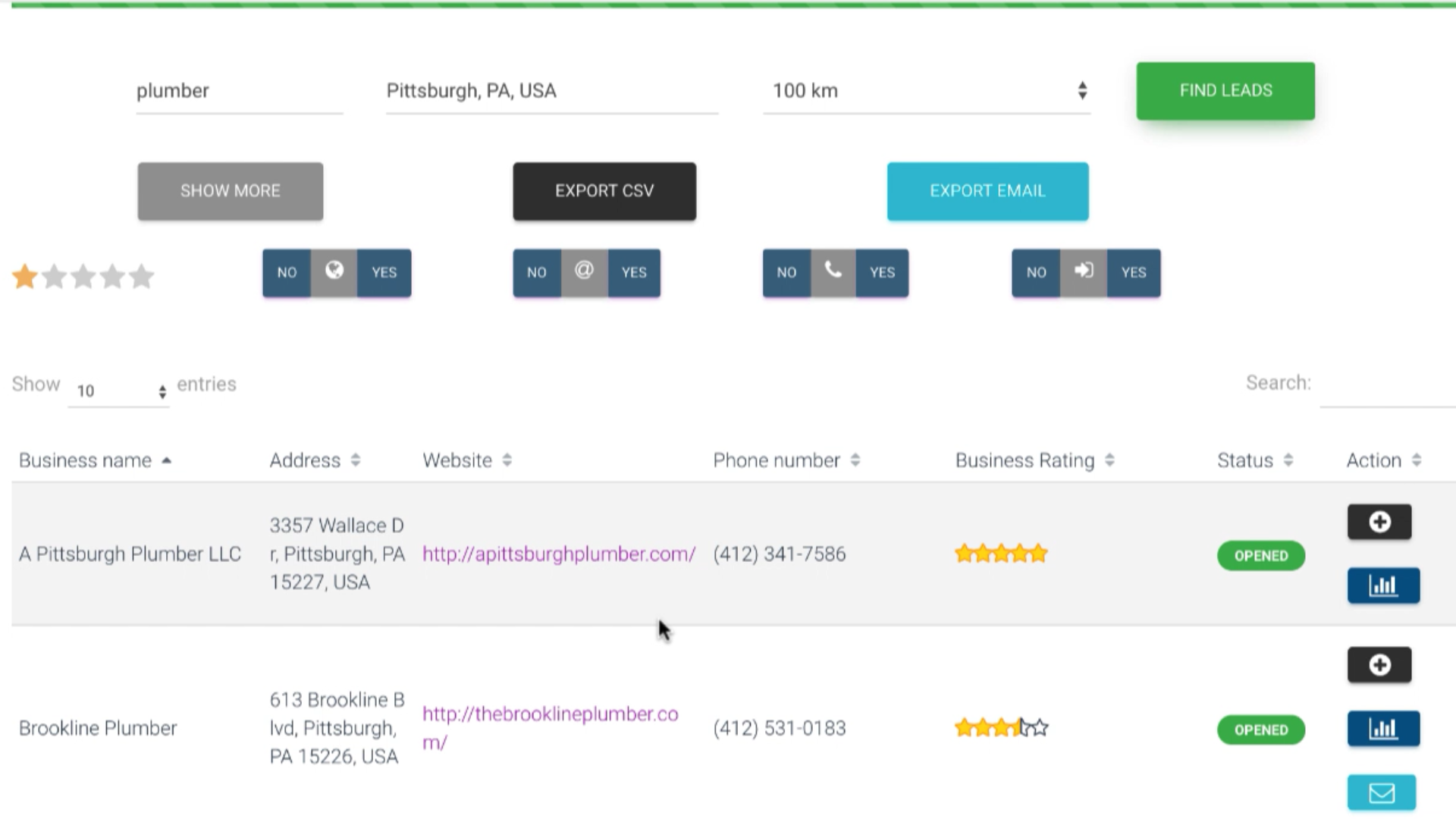Screen dimensions: 1456x819
Task: Select YES for website filter
Action: 384,272
